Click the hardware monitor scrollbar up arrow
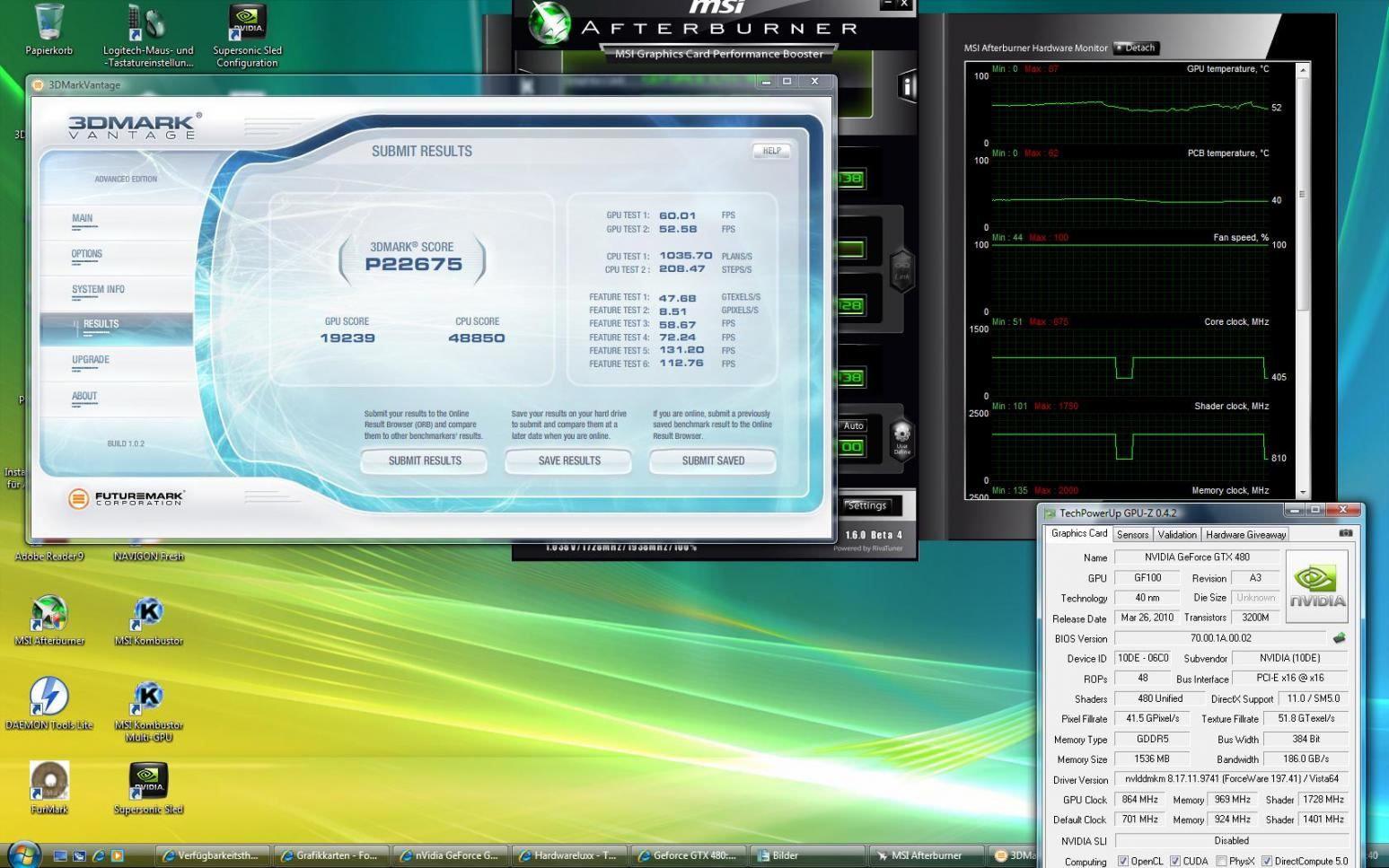Screen dimensions: 1389x868 [x=1304, y=69]
